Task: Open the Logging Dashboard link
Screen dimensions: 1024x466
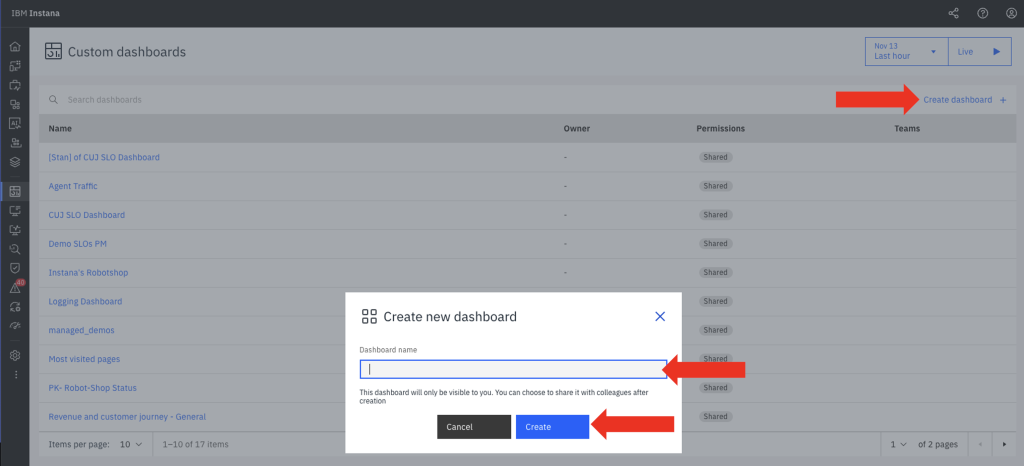Action: point(86,302)
